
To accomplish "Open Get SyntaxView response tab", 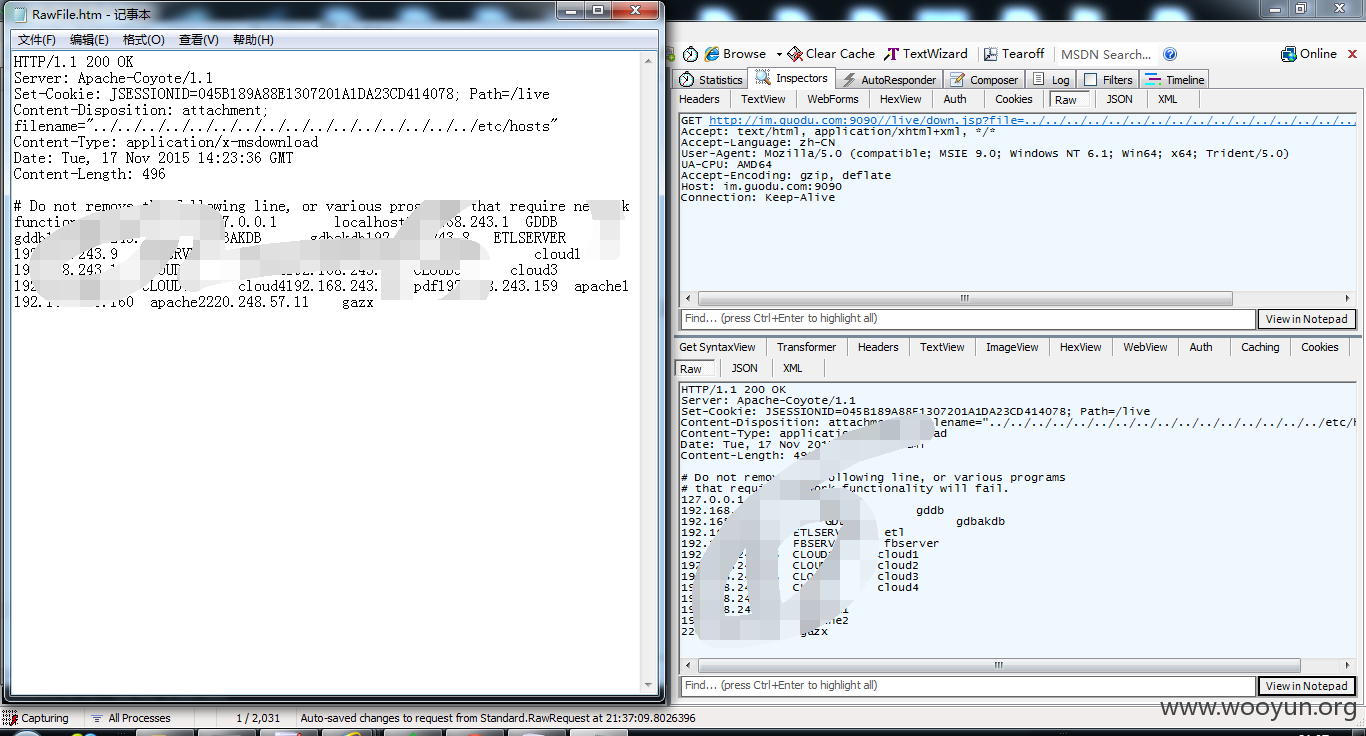I will tap(717, 347).
